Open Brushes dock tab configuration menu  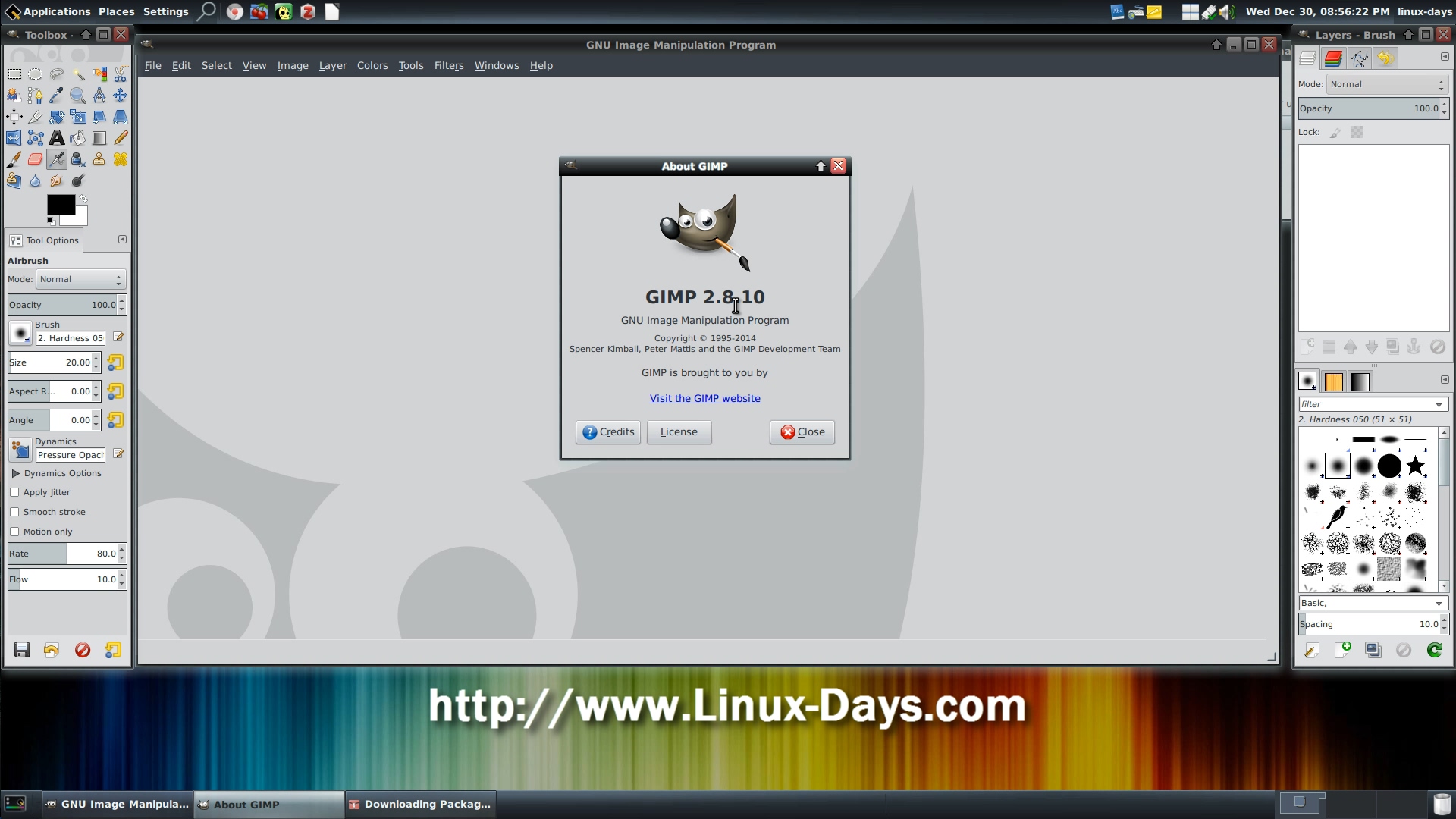(1445, 380)
